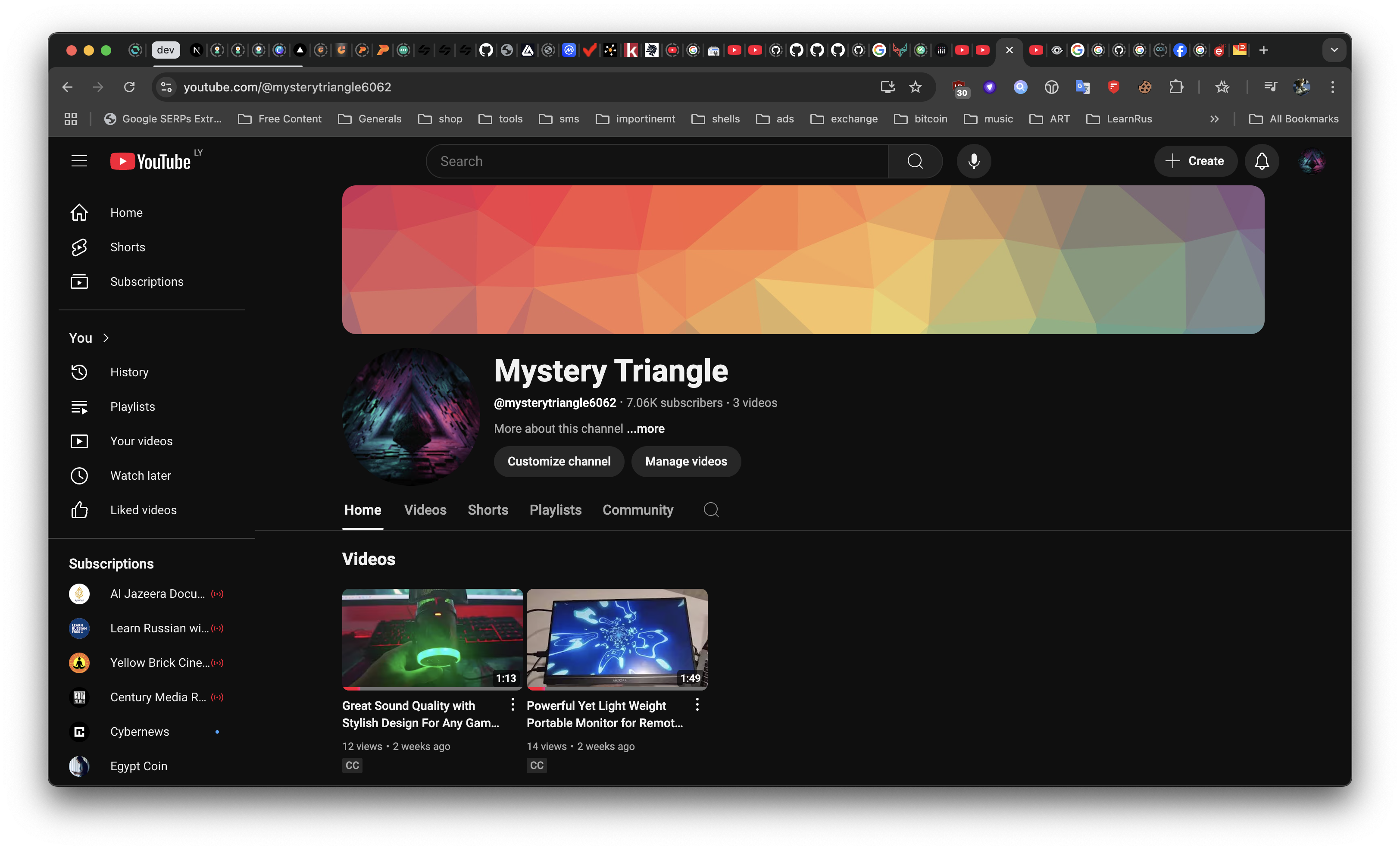Go to Home in sidebar
This screenshot has height=850, width=1400.
151,212
